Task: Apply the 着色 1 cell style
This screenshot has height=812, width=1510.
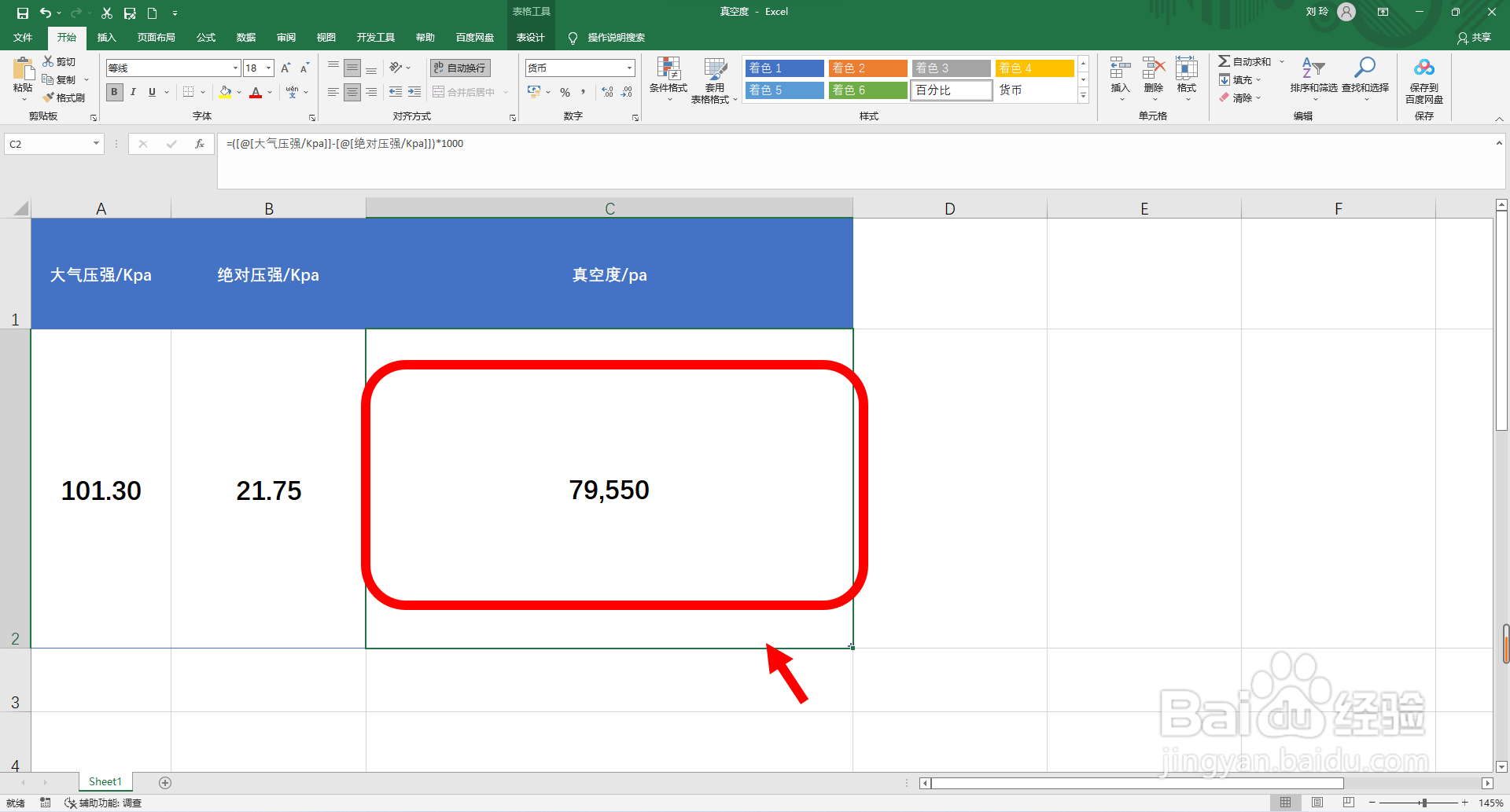Action: click(x=785, y=68)
